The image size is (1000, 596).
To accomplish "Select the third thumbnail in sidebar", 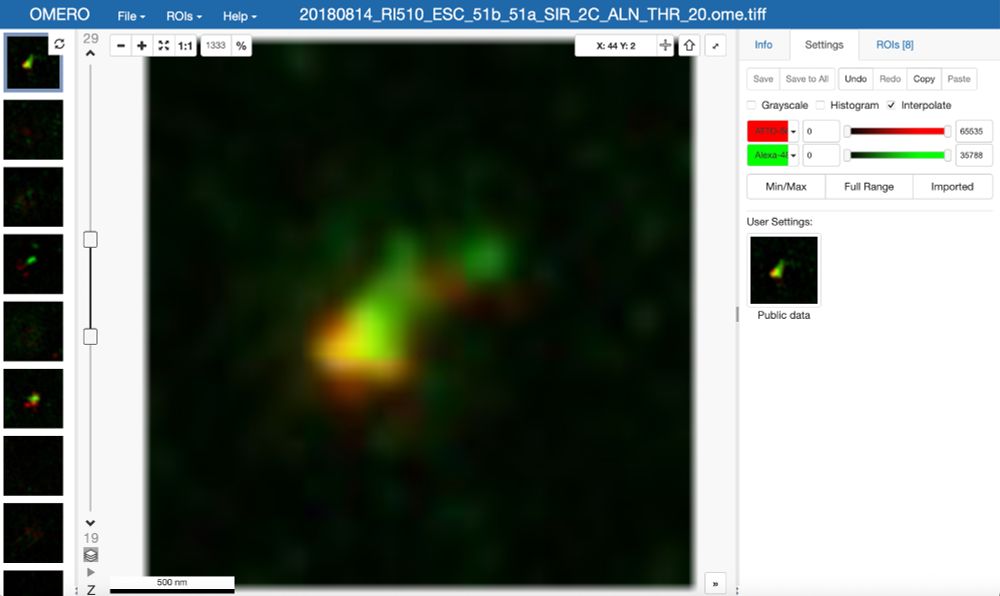I will click(33, 197).
